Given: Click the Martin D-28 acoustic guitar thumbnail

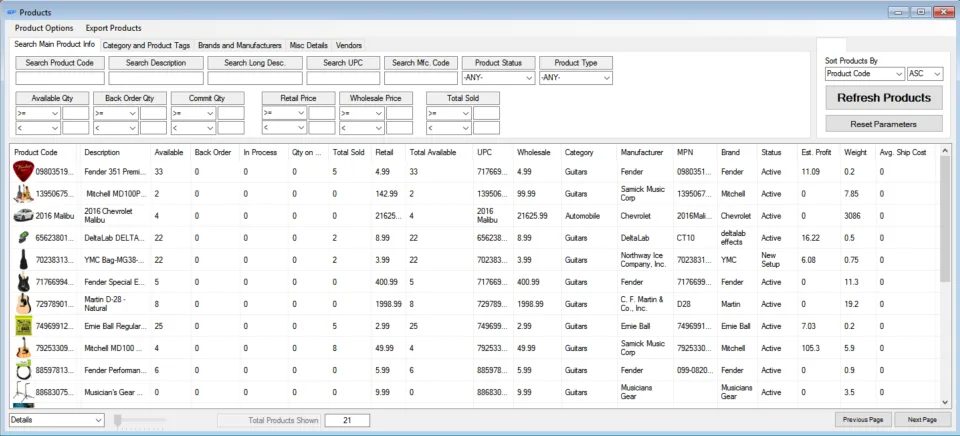Looking at the screenshot, I should [x=23, y=304].
